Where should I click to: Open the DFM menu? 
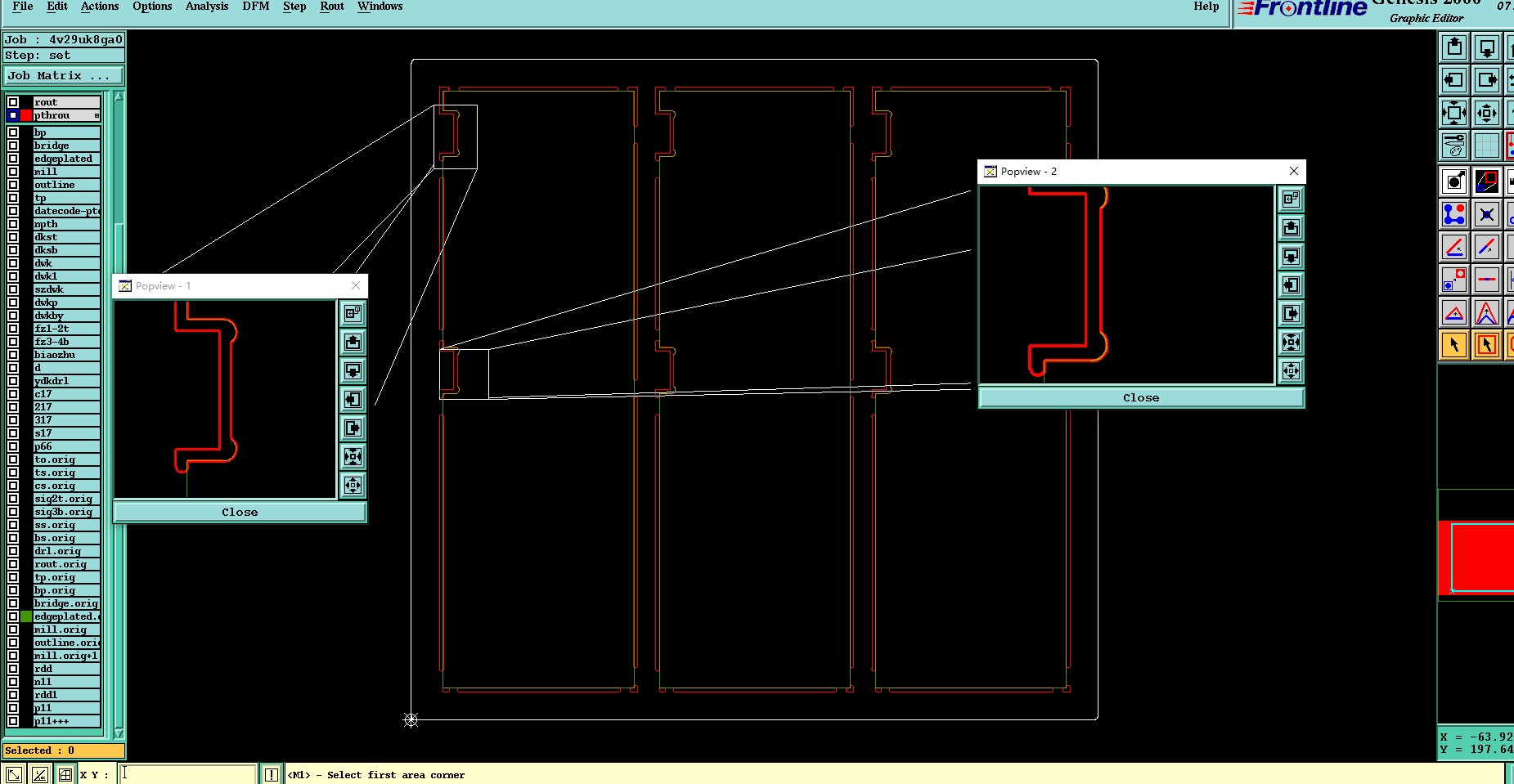(256, 7)
